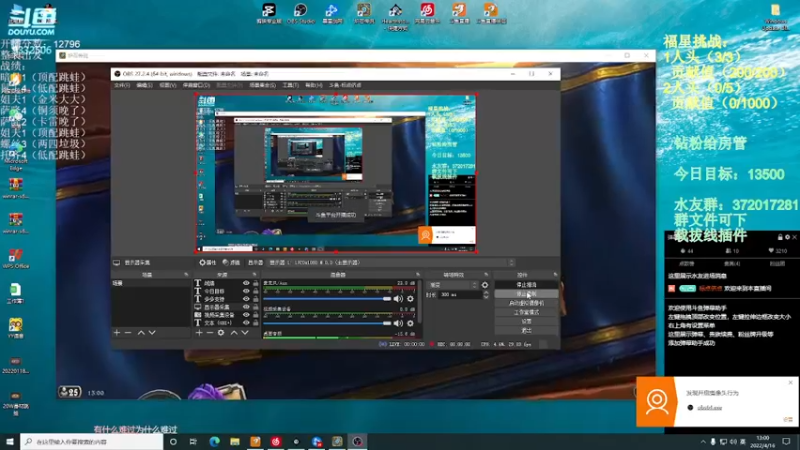The height and width of the screenshot is (450, 800).
Task: Move the selected source down in the list
Action: (x=245, y=333)
